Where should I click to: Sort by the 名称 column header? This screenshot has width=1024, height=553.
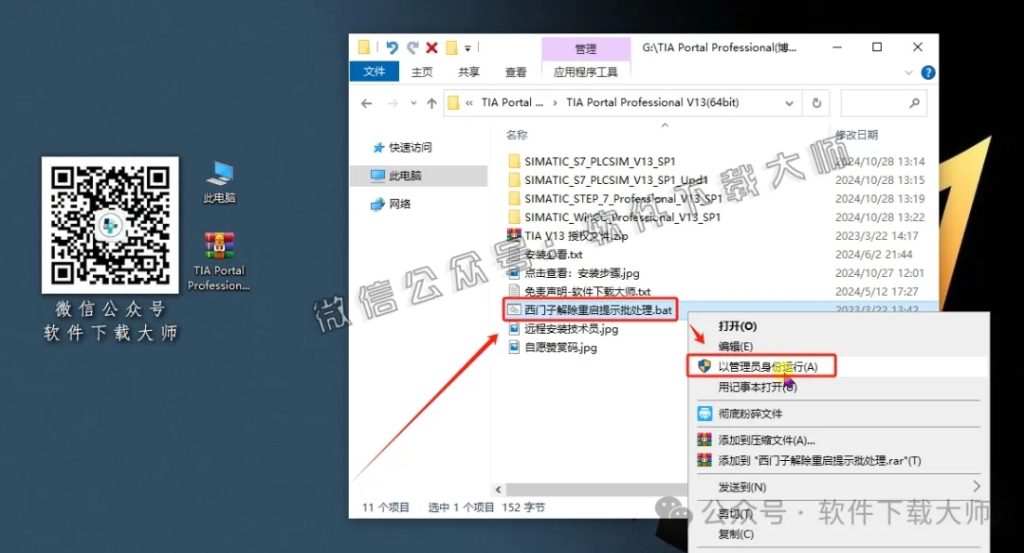pos(517,134)
